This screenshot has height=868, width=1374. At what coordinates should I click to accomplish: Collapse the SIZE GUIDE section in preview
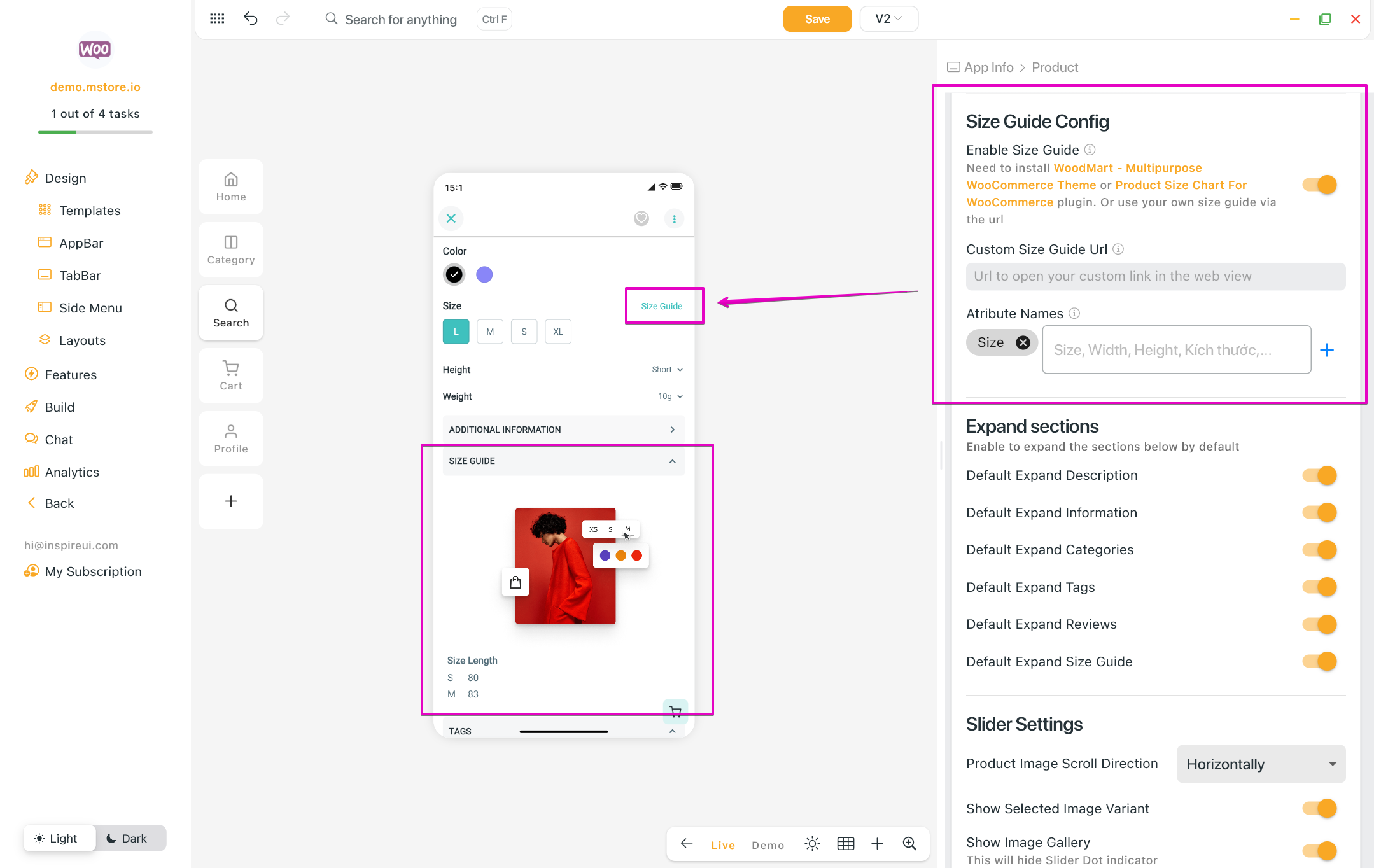point(672,461)
